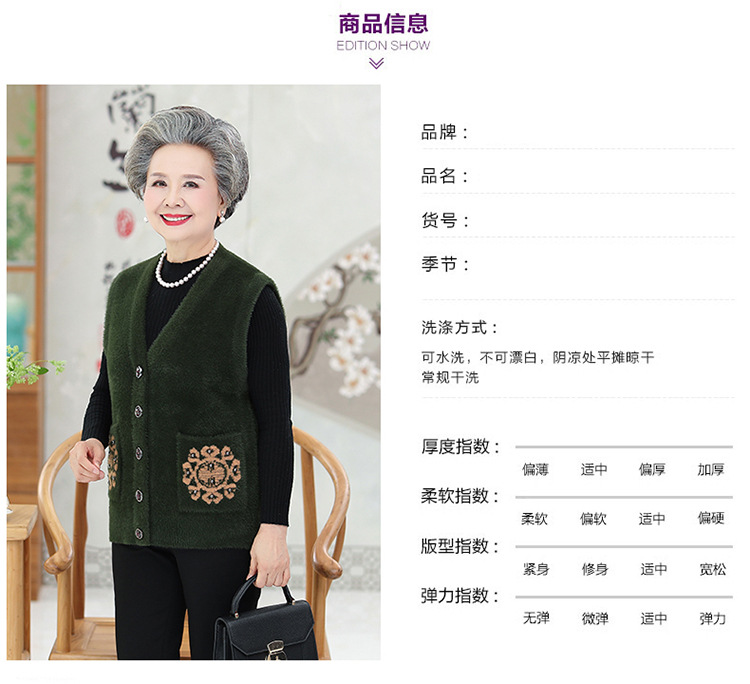750x684 pixels.
Task: Select 无弹 elasticity option
Action: point(536,618)
